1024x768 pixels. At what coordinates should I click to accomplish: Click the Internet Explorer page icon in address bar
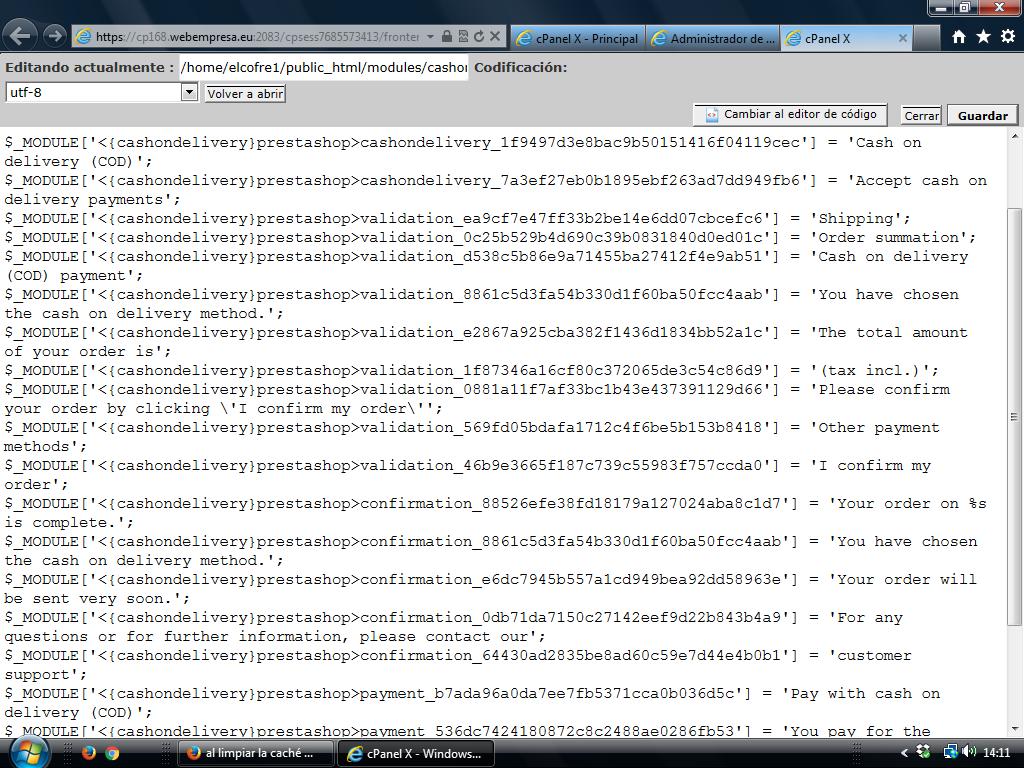tap(84, 37)
